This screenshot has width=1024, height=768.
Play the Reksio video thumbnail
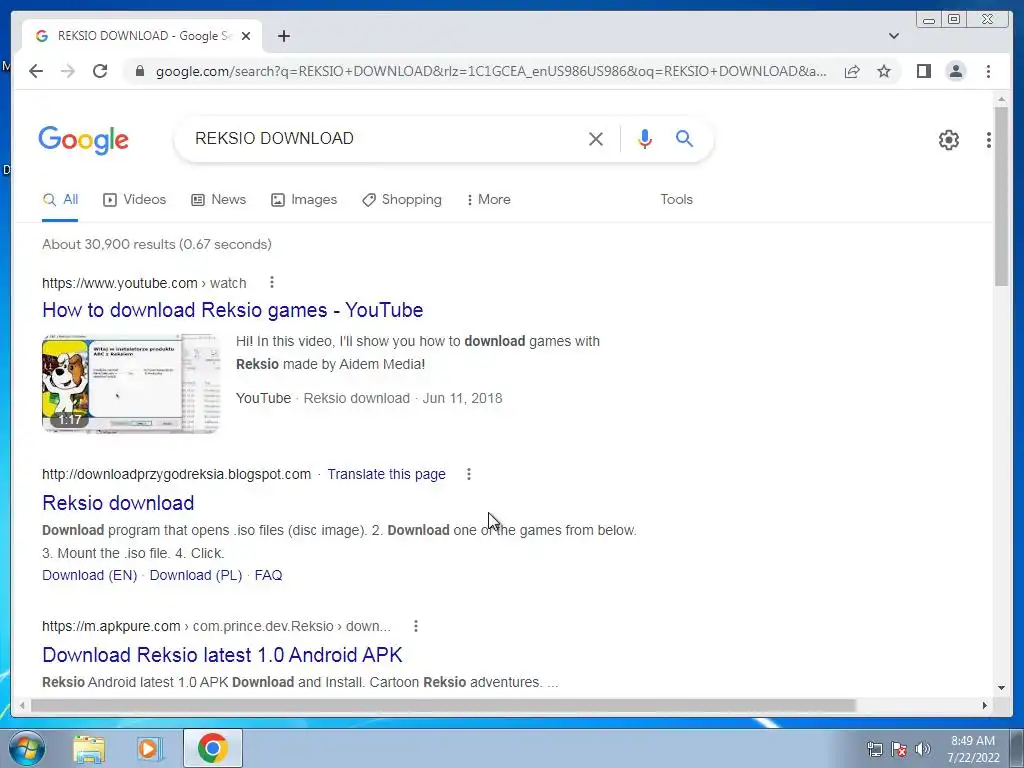pyautogui.click(x=131, y=383)
